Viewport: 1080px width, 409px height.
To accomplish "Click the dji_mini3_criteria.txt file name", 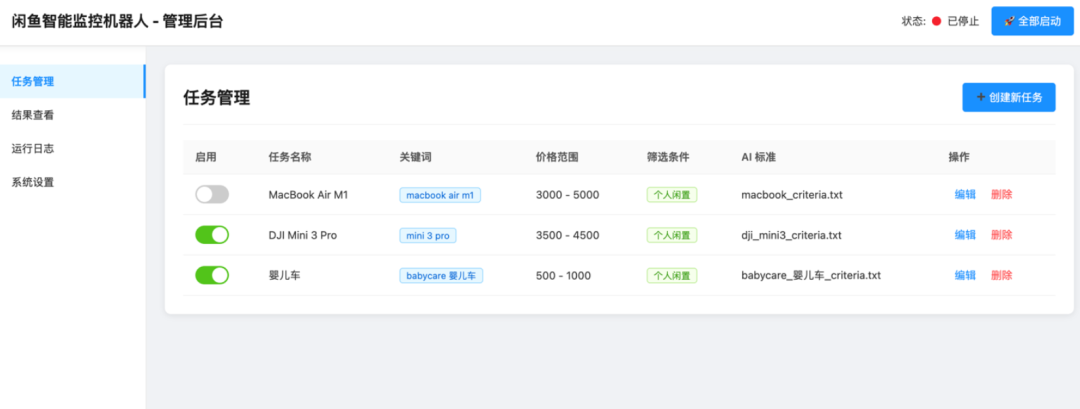I will point(791,235).
